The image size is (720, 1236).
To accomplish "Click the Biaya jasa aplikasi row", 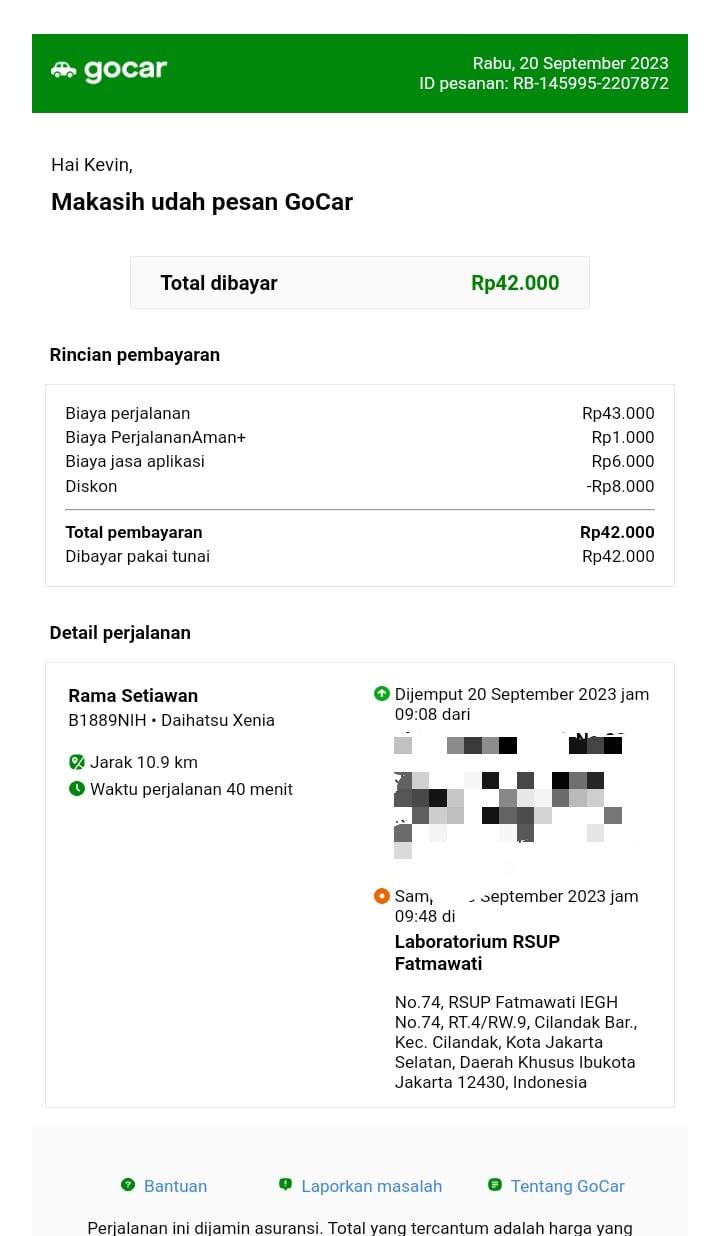I will tap(360, 462).
